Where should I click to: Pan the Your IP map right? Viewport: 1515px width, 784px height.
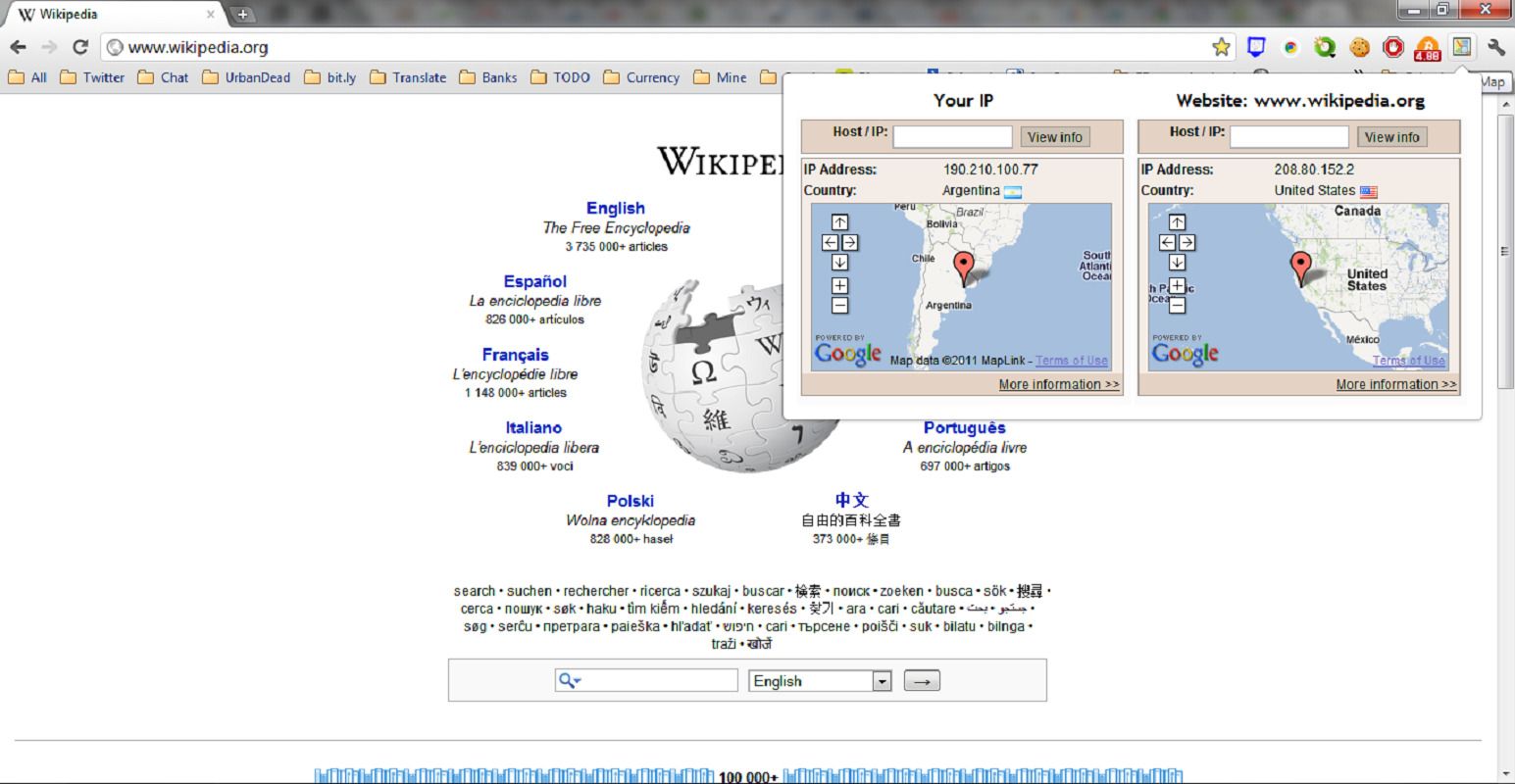850,242
